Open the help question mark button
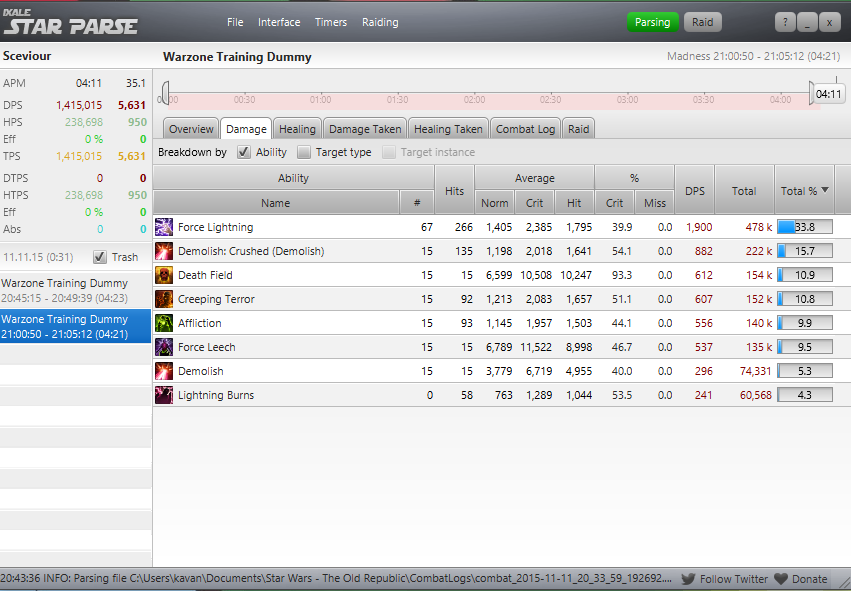This screenshot has height=591, width=851. (785, 22)
